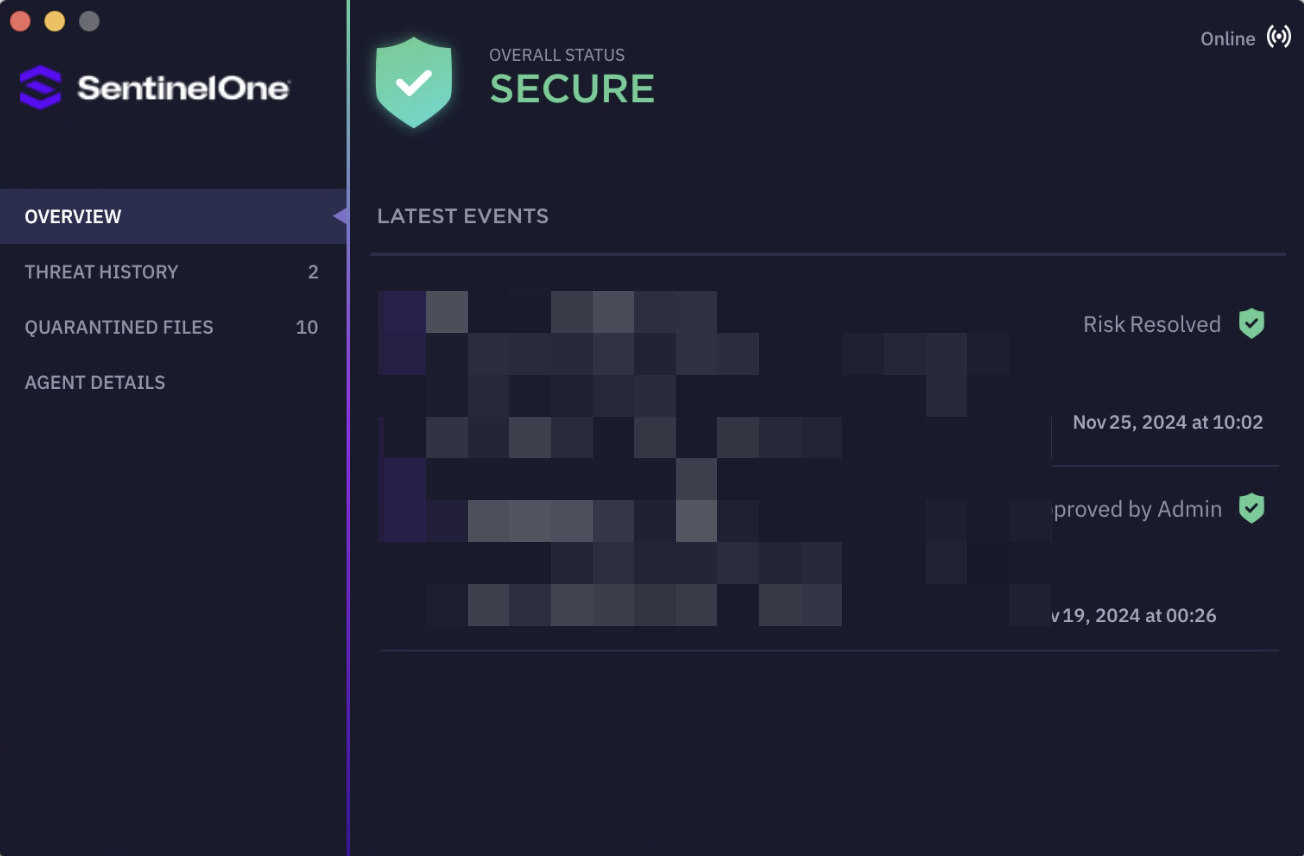Click the Online connection status text
Image resolution: width=1304 pixels, height=856 pixels.
coord(1227,39)
